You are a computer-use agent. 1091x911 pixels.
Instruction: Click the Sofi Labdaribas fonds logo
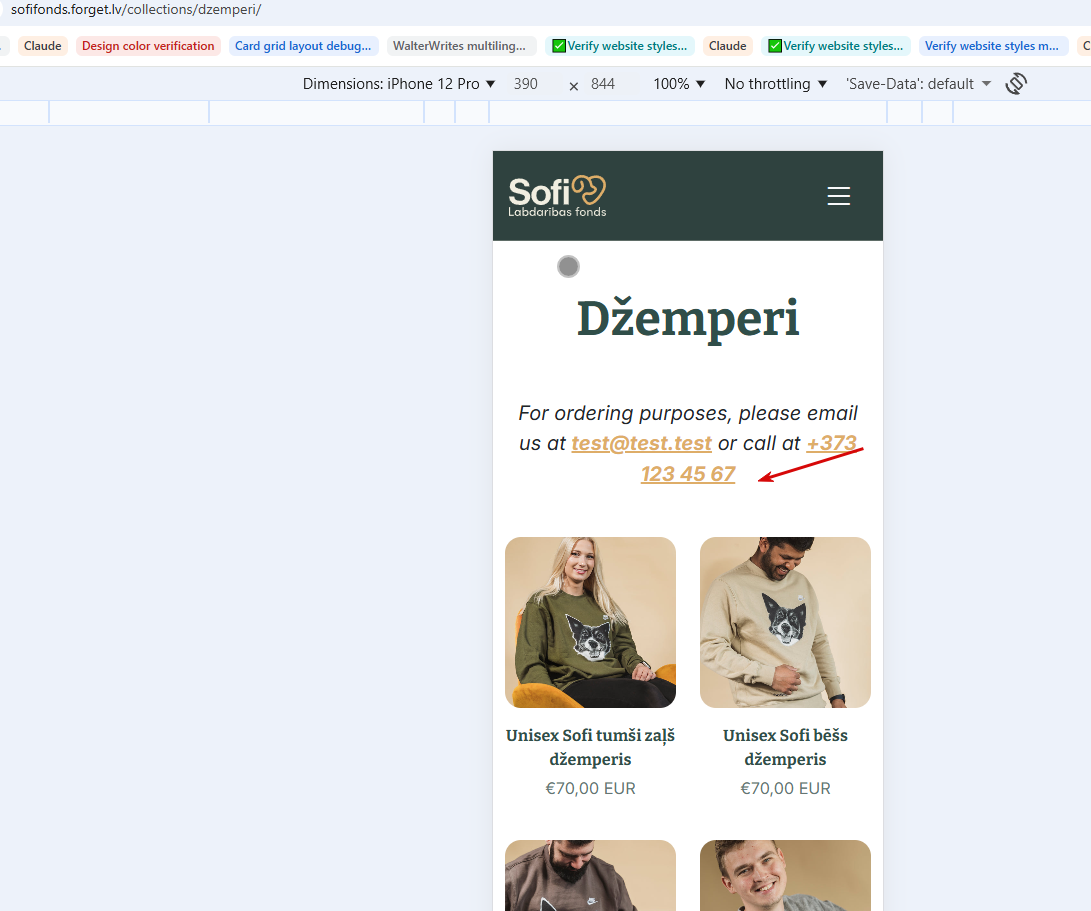pos(557,196)
